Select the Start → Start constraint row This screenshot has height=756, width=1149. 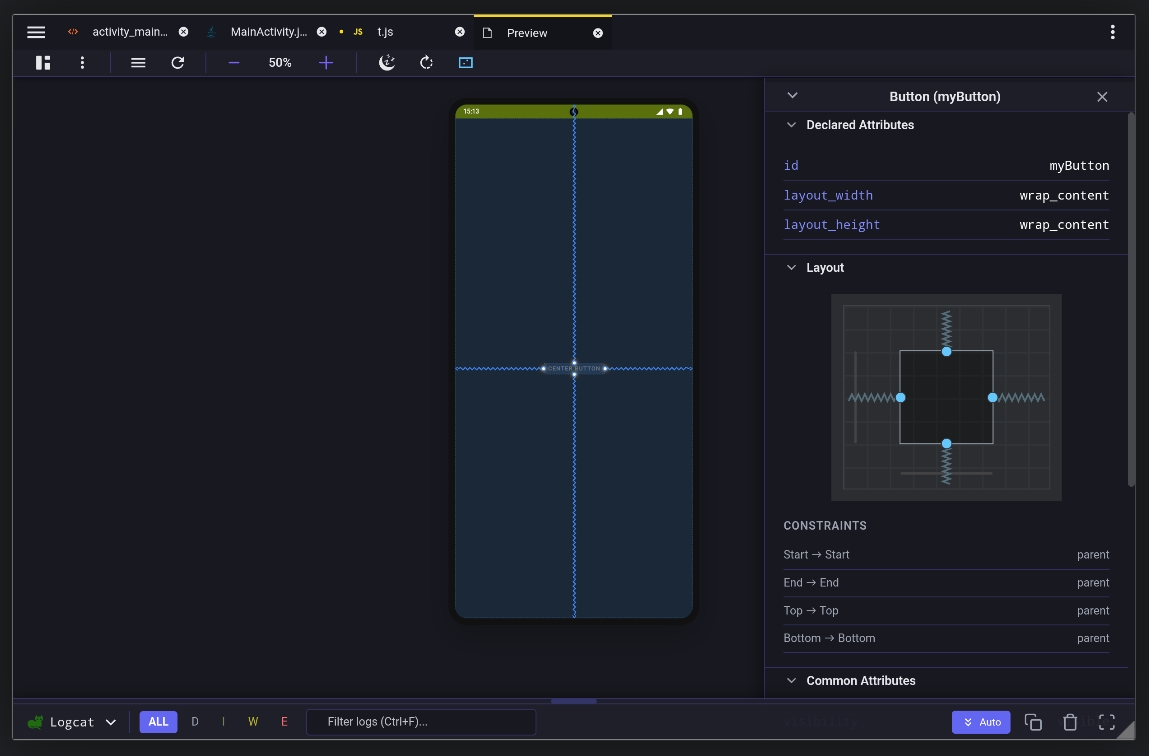pyautogui.click(x=946, y=555)
